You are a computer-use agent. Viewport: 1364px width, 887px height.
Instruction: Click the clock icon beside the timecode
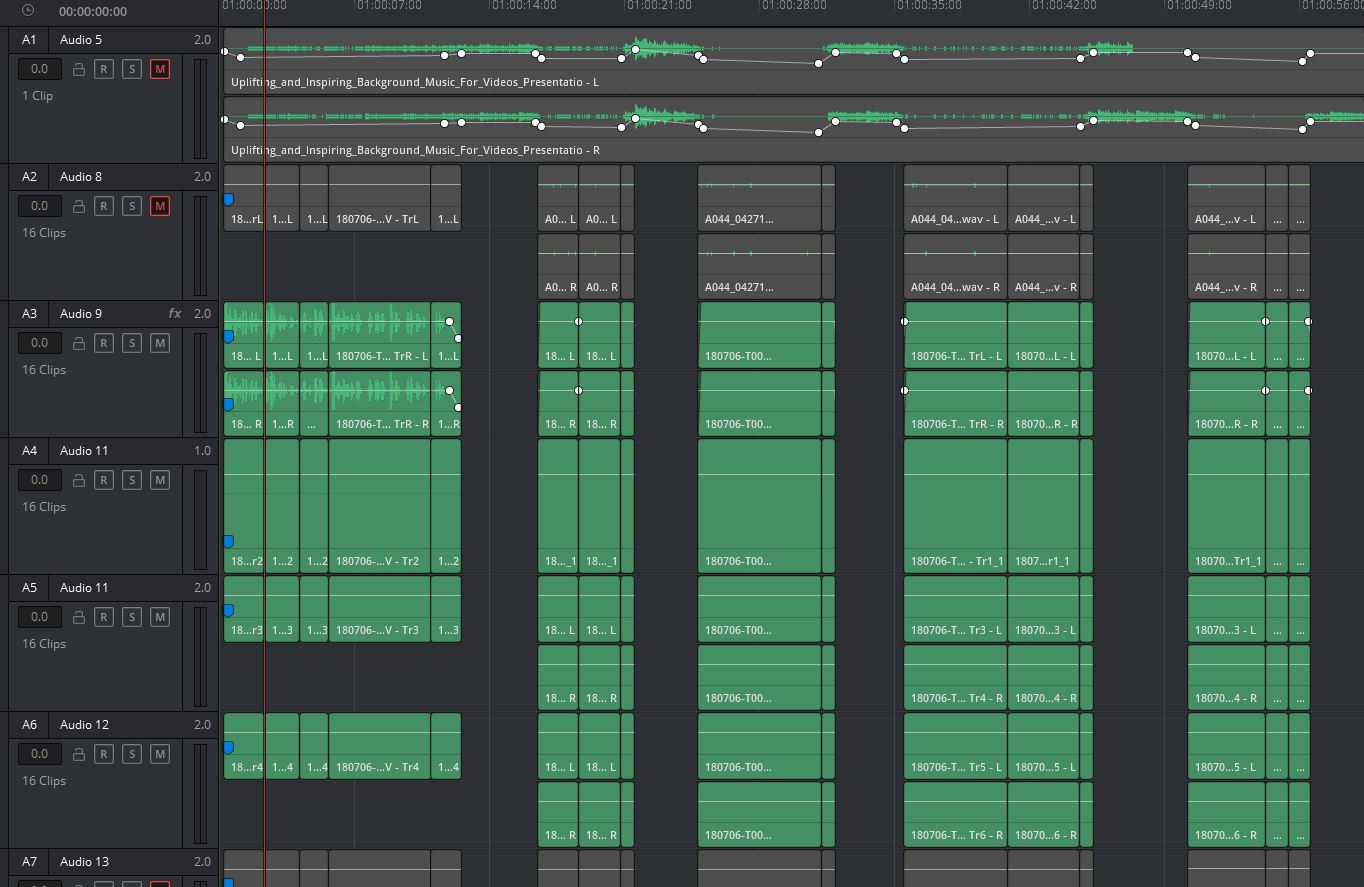[28, 11]
